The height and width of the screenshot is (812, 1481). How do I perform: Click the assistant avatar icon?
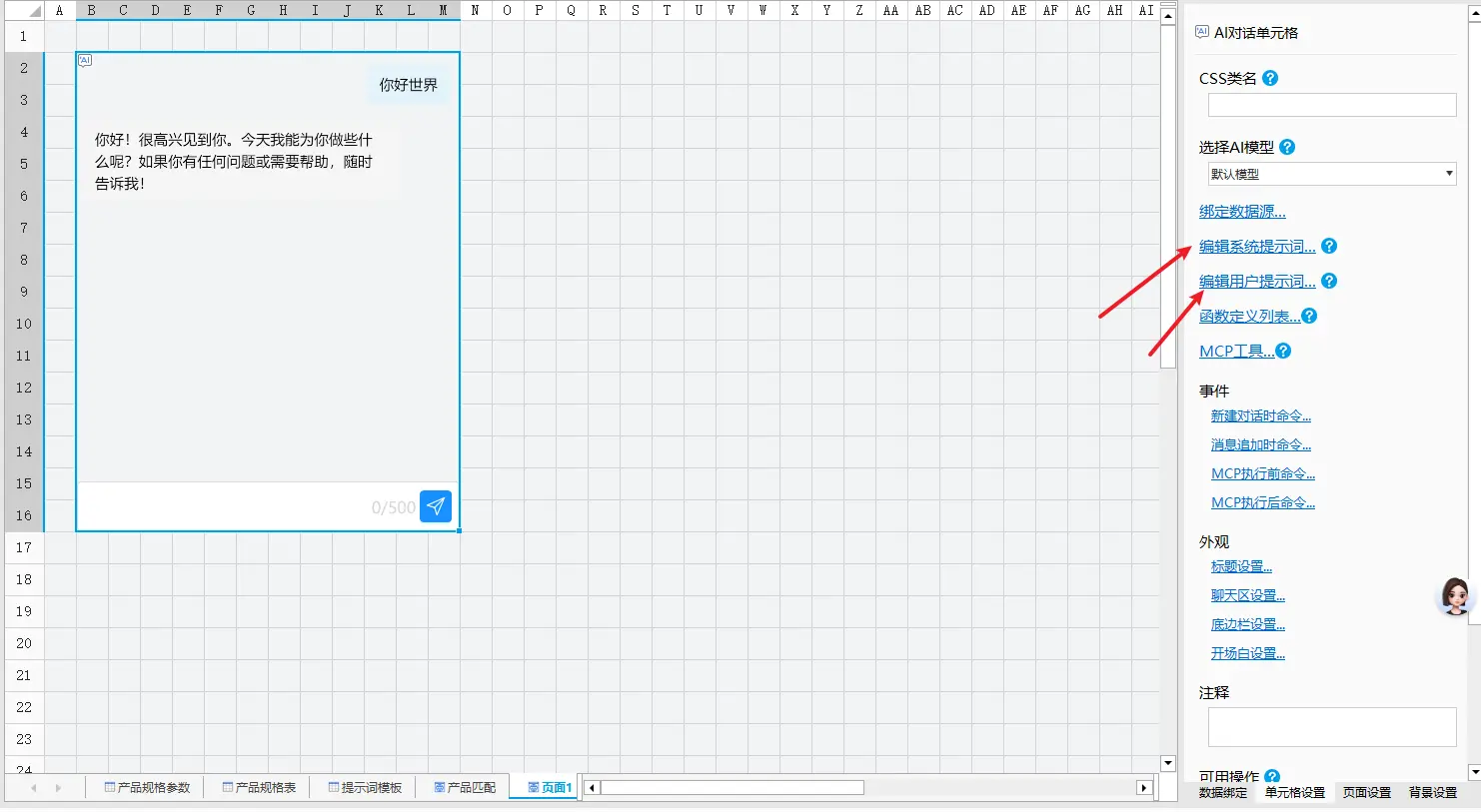point(1455,596)
